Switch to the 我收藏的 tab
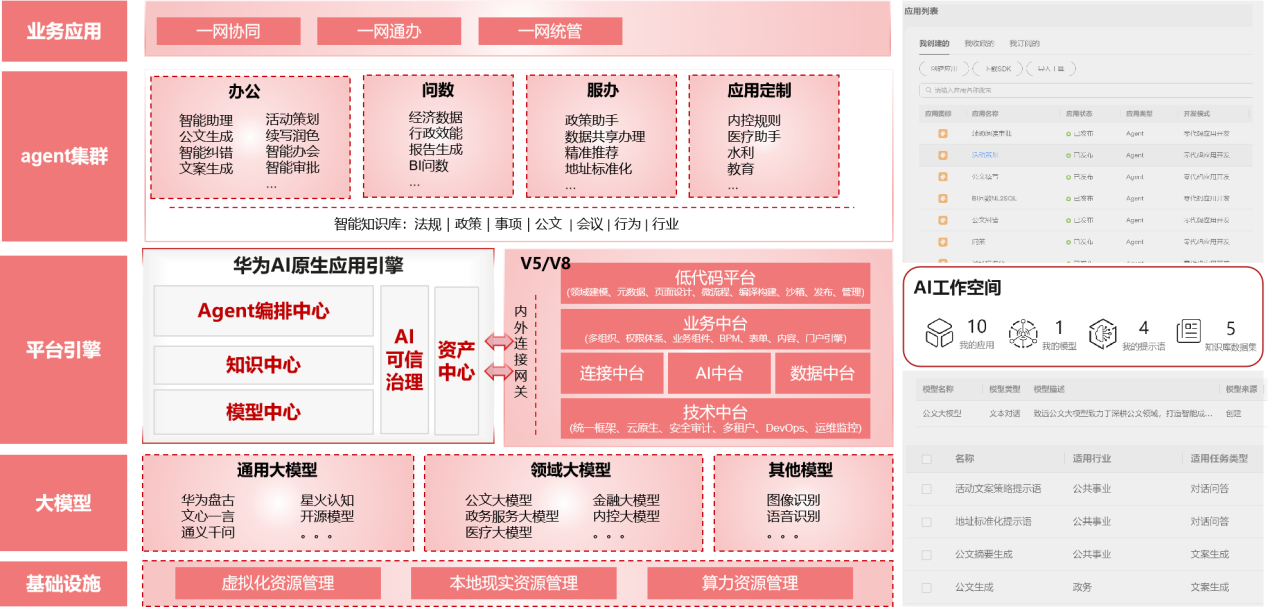Image resolution: width=1268 pixels, height=607 pixels. click(x=979, y=44)
